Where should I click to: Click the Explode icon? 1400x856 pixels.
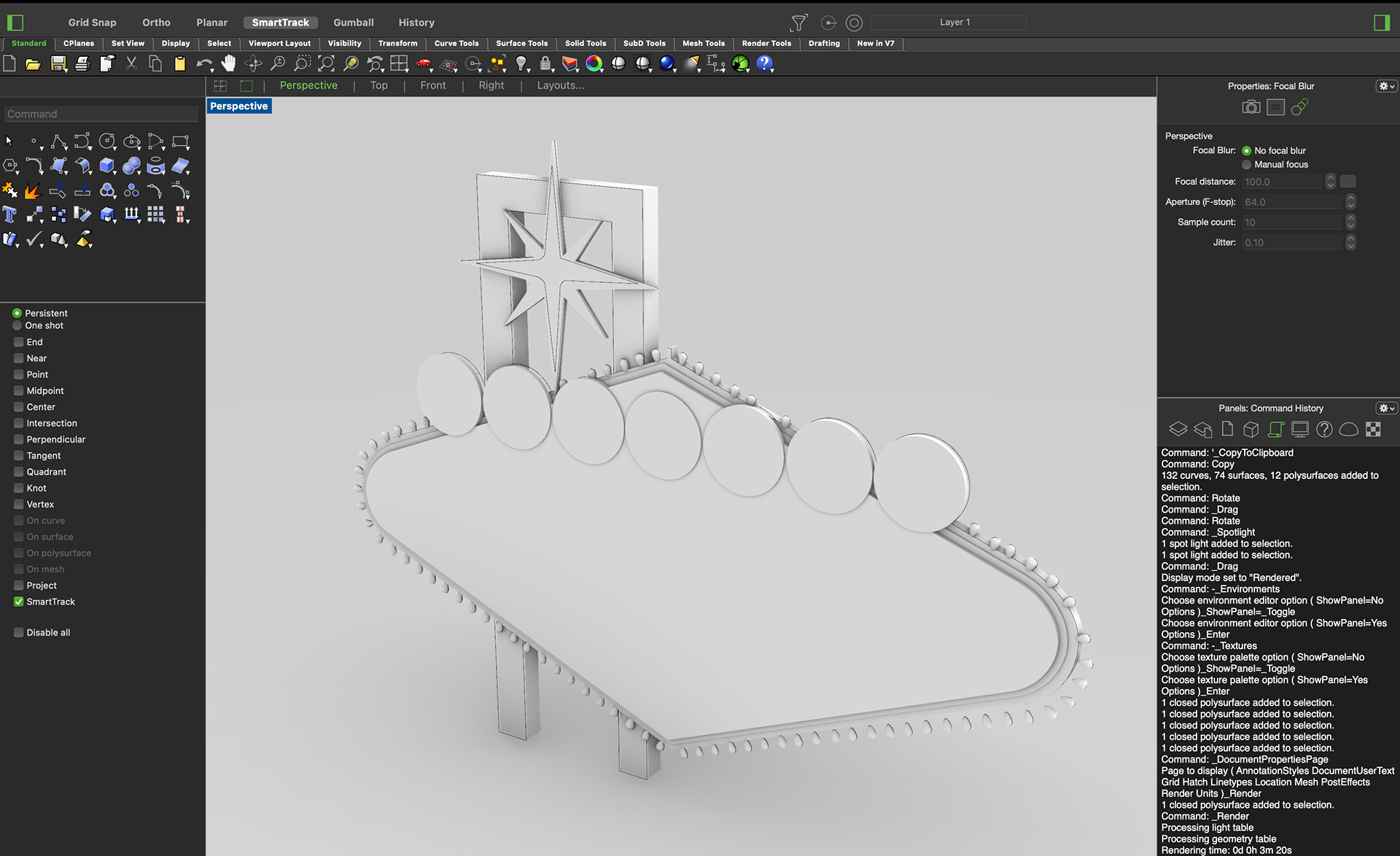click(33, 191)
